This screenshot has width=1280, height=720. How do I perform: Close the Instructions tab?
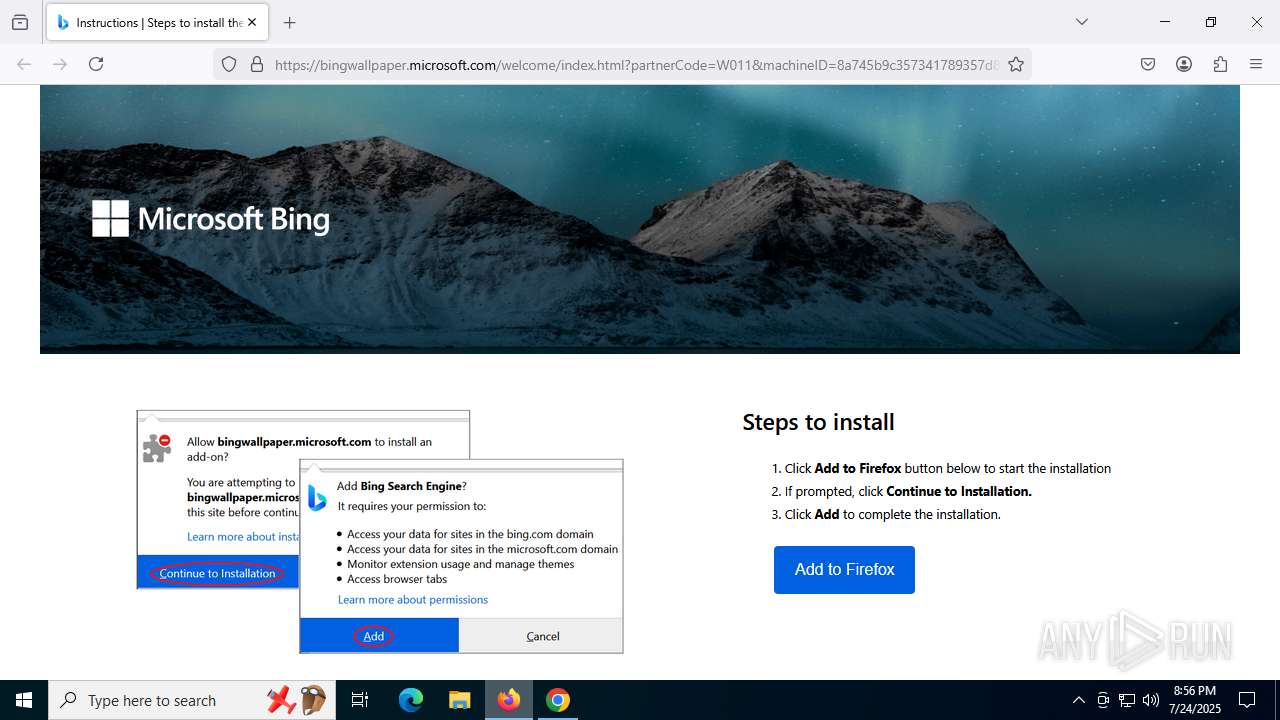pyautogui.click(x=252, y=22)
